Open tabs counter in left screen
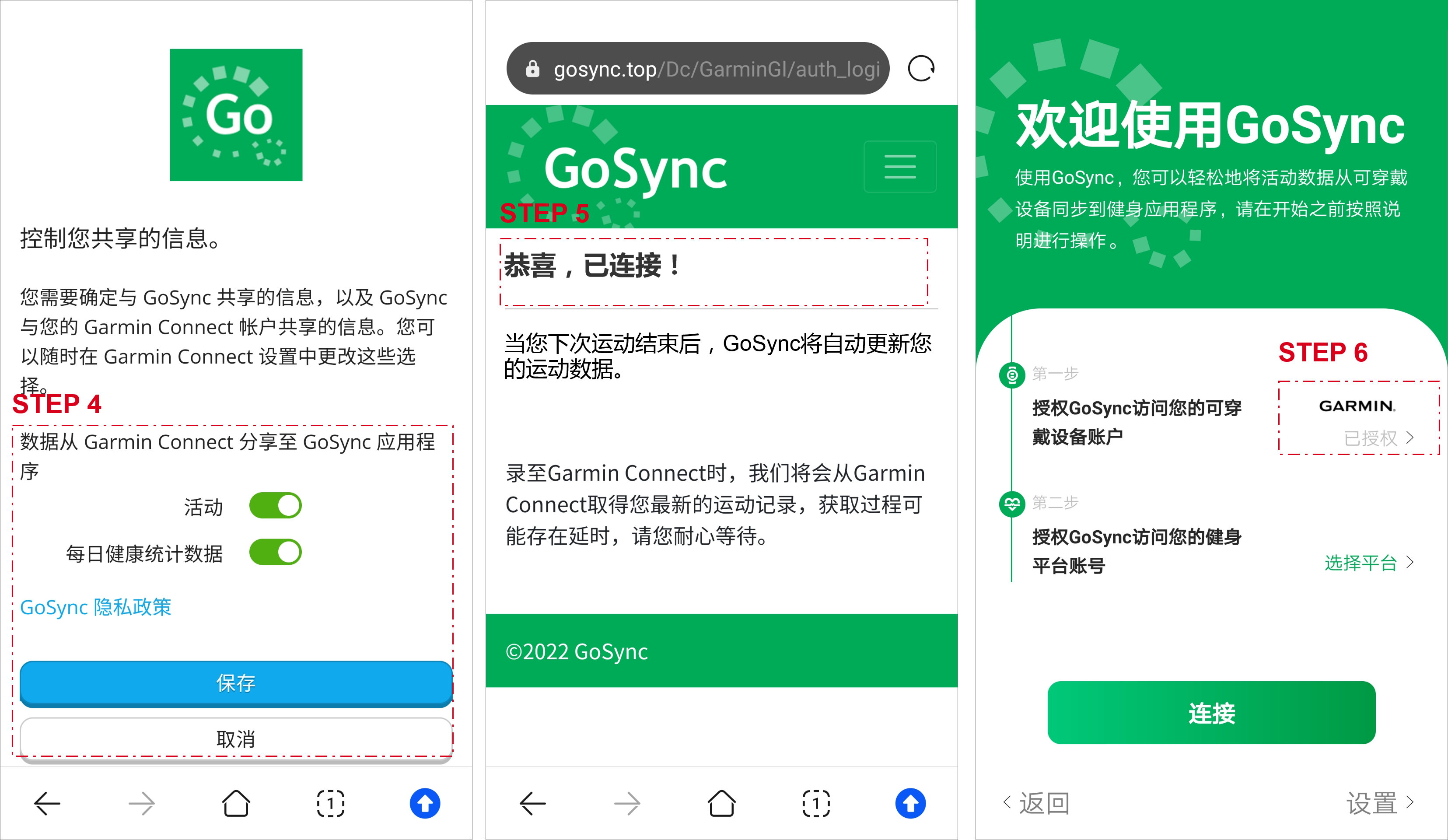Screen dimensions: 1448x840 point(330,803)
